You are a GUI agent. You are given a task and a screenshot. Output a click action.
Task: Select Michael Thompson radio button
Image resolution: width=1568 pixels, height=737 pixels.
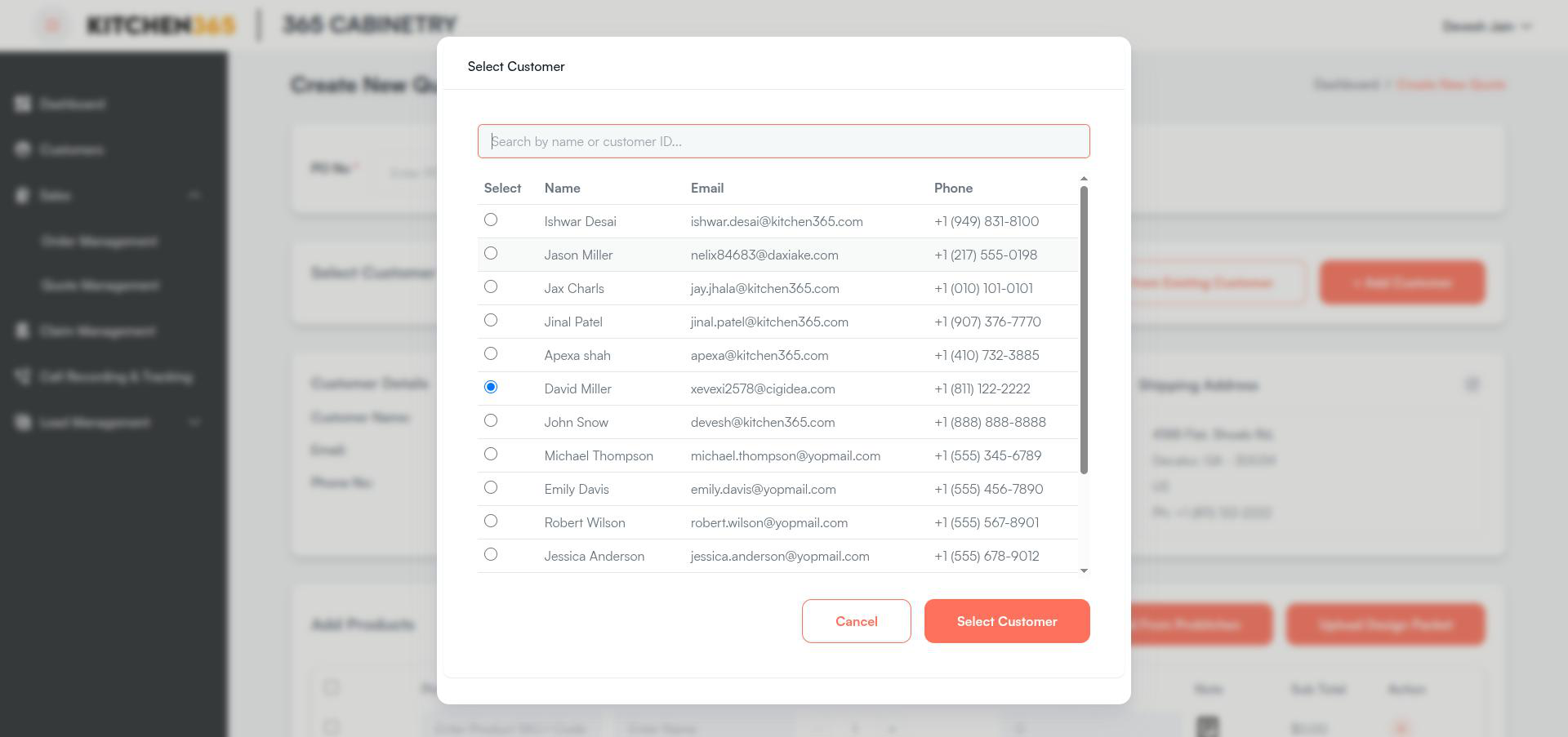coord(491,454)
